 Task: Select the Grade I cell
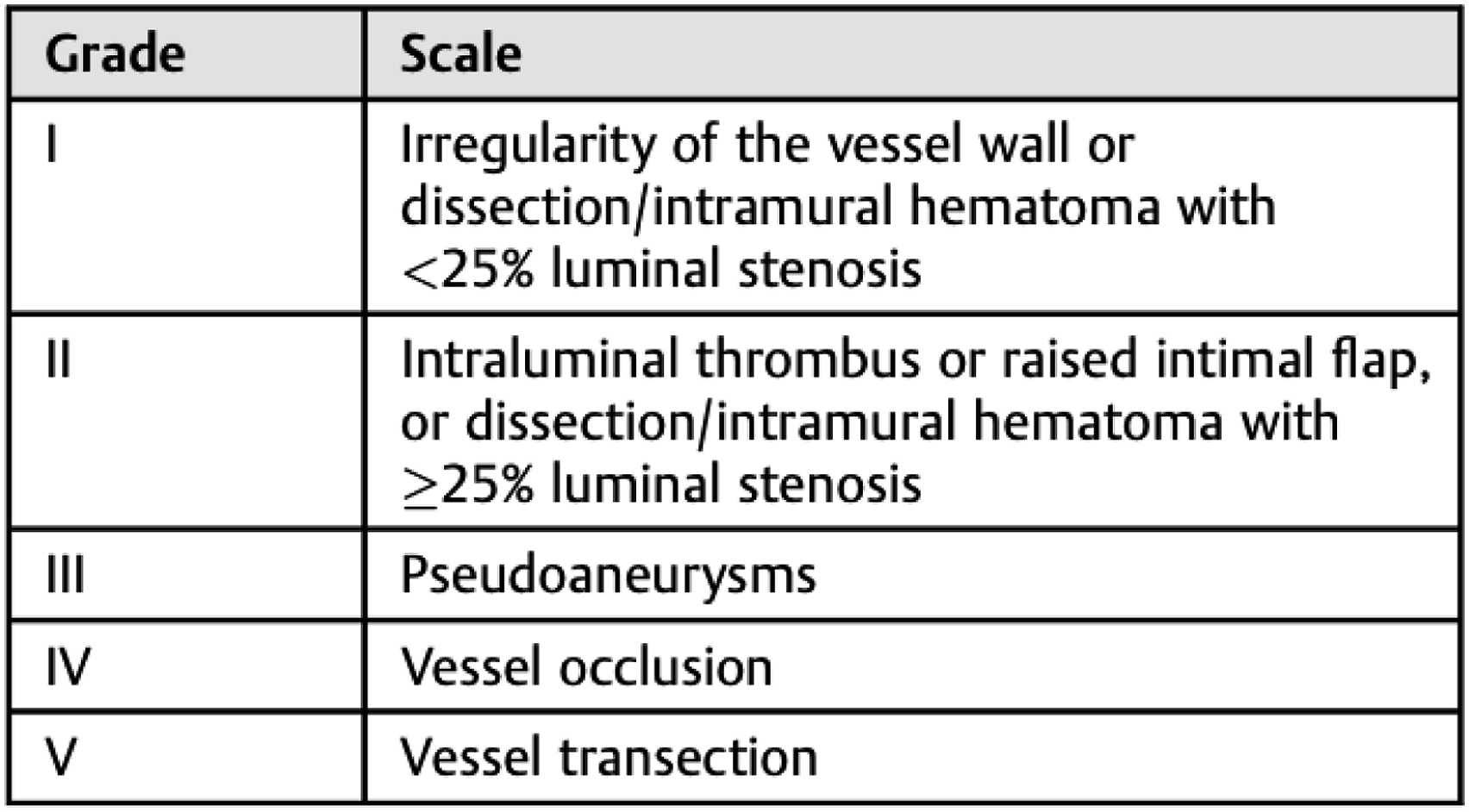coord(187,207)
